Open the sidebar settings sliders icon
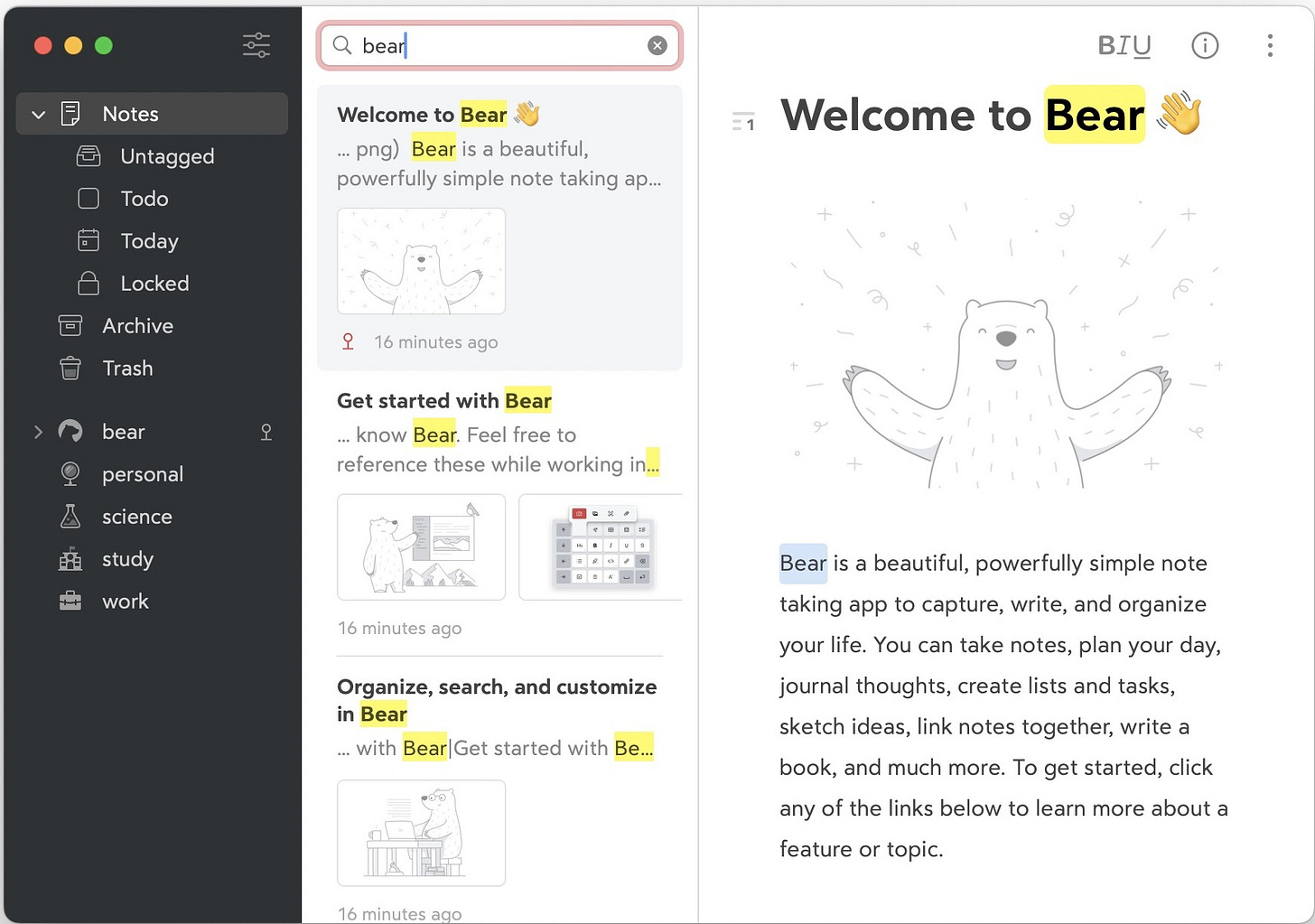The height and width of the screenshot is (924, 1315). [x=256, y=45]
